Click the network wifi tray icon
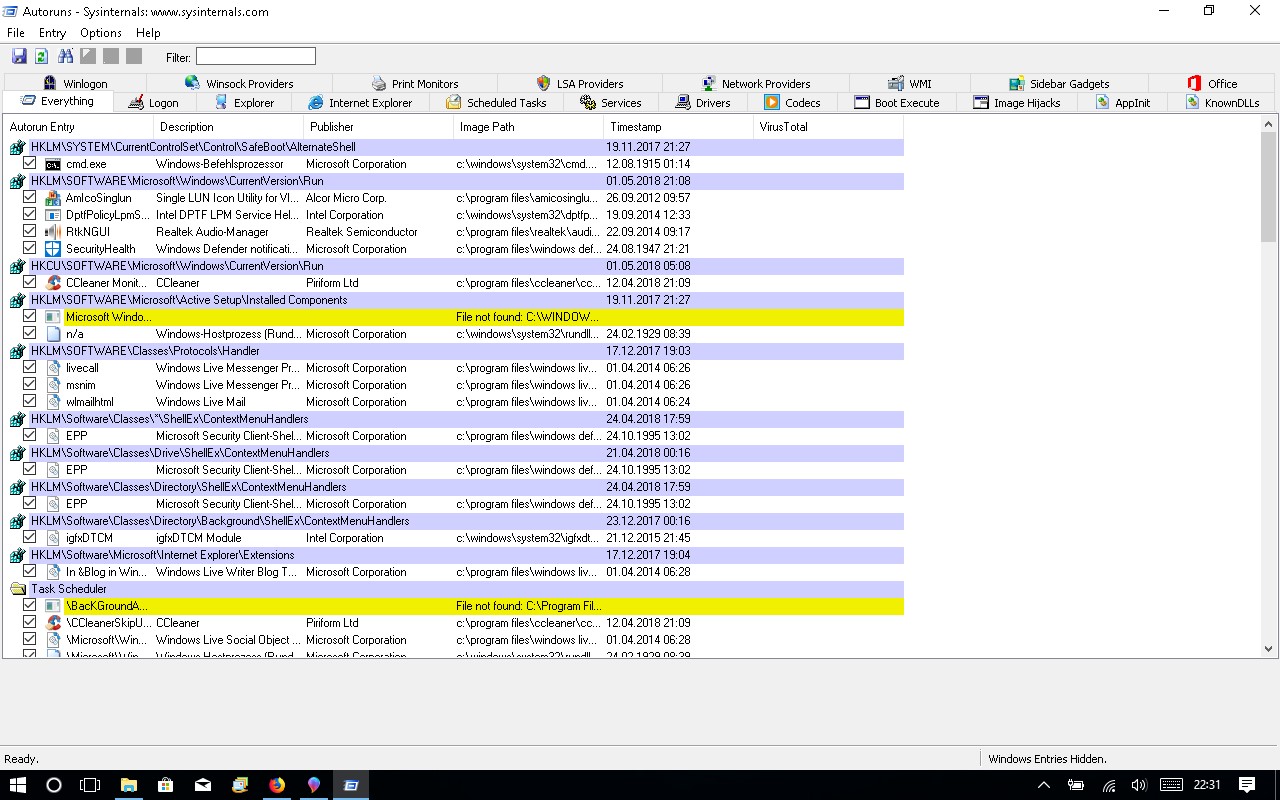This screenshot has width=1280, height=800. pyautogui.click(x=1108, y=785)
